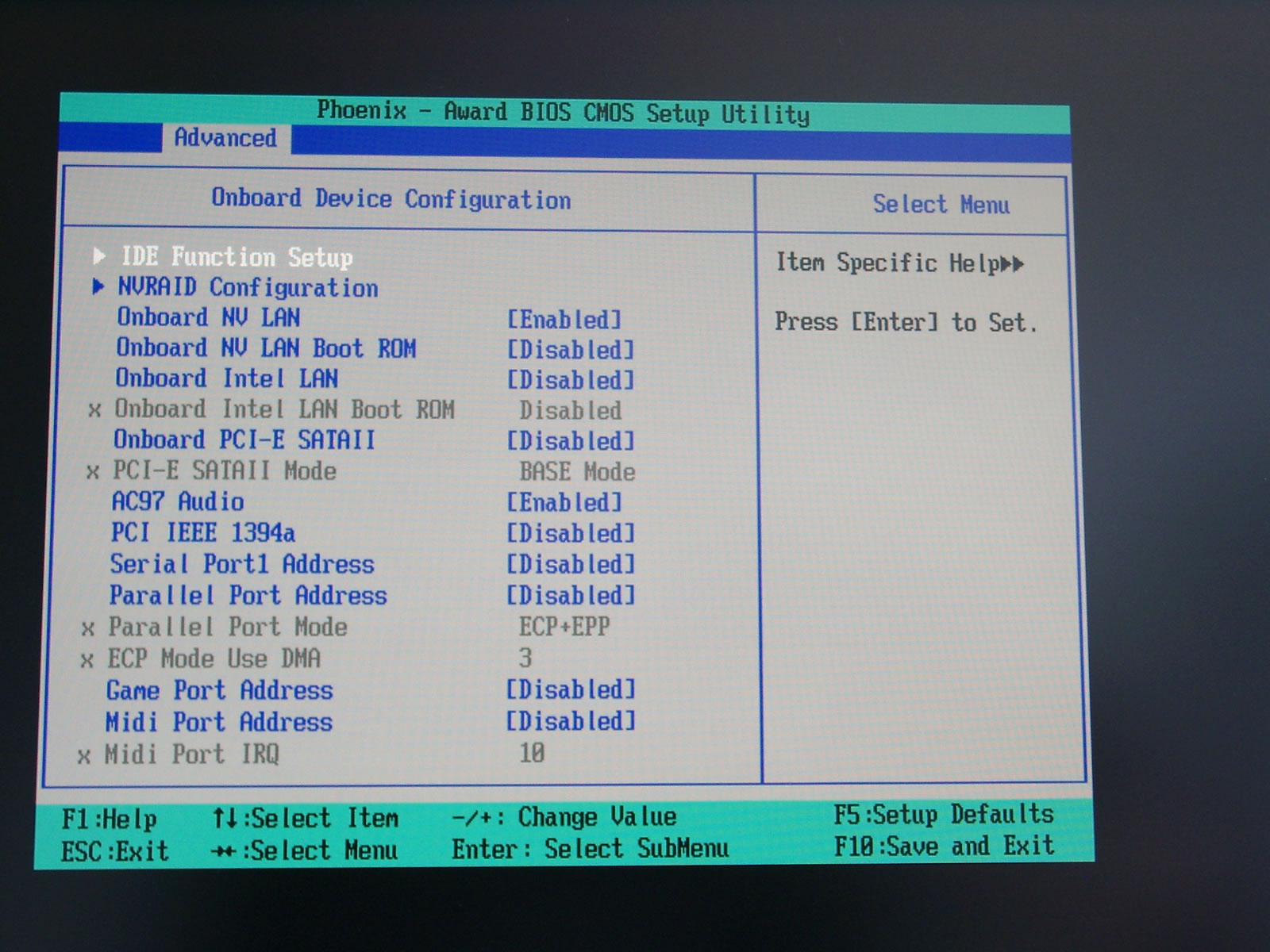Toggle Onboard NV LAN Enabled value
Viewport: 1270px width, 952px height.
pos(564,320)
